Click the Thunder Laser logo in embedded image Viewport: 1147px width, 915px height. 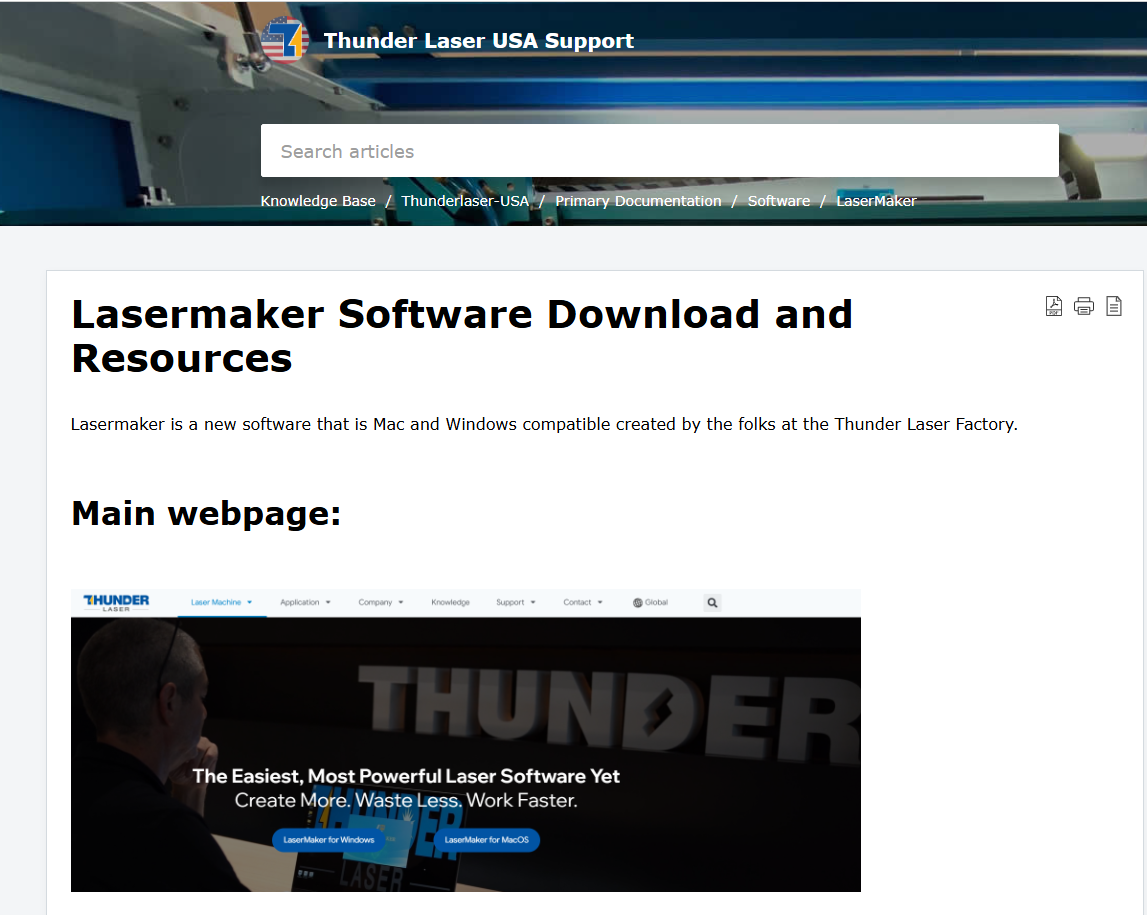(x=117, y=602)
